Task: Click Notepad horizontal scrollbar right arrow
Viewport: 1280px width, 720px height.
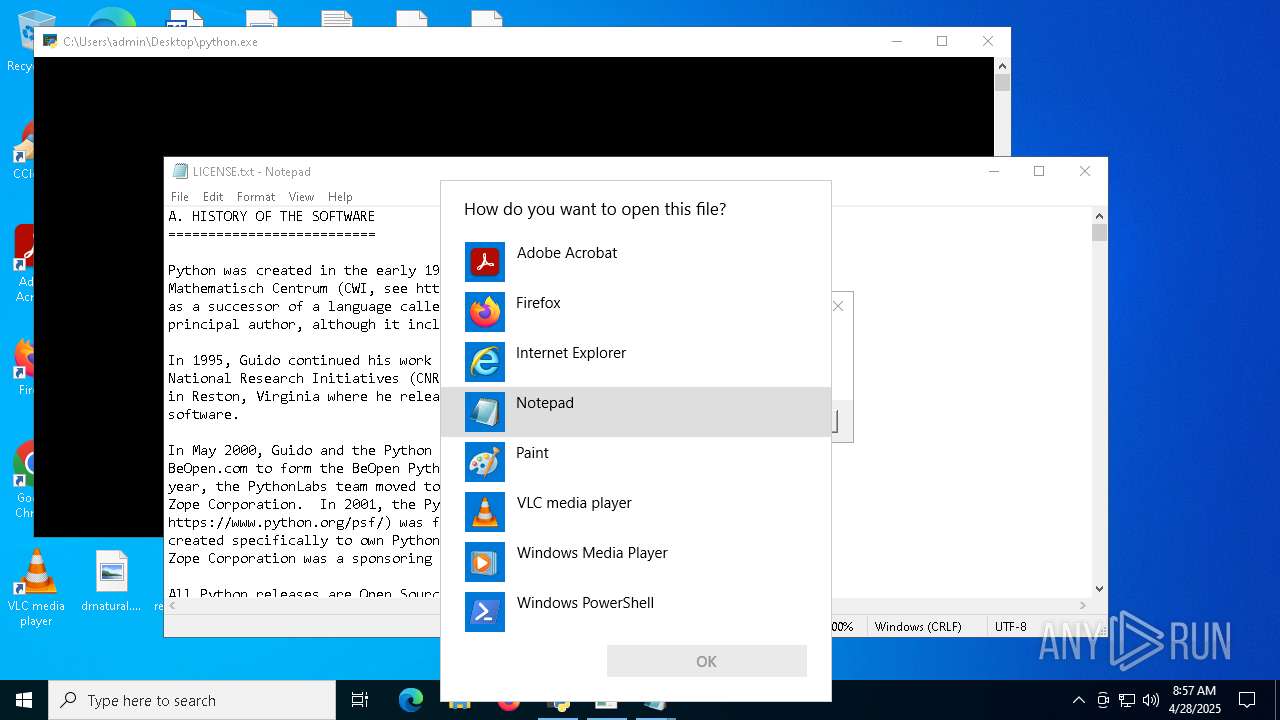Action: point(1083,605)
